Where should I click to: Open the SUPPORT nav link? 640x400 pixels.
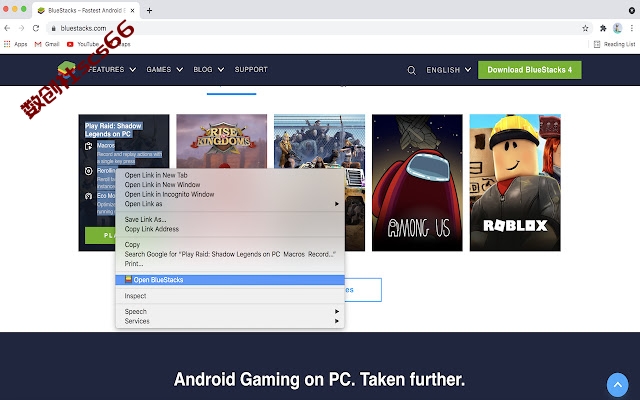tap(251, 69)
